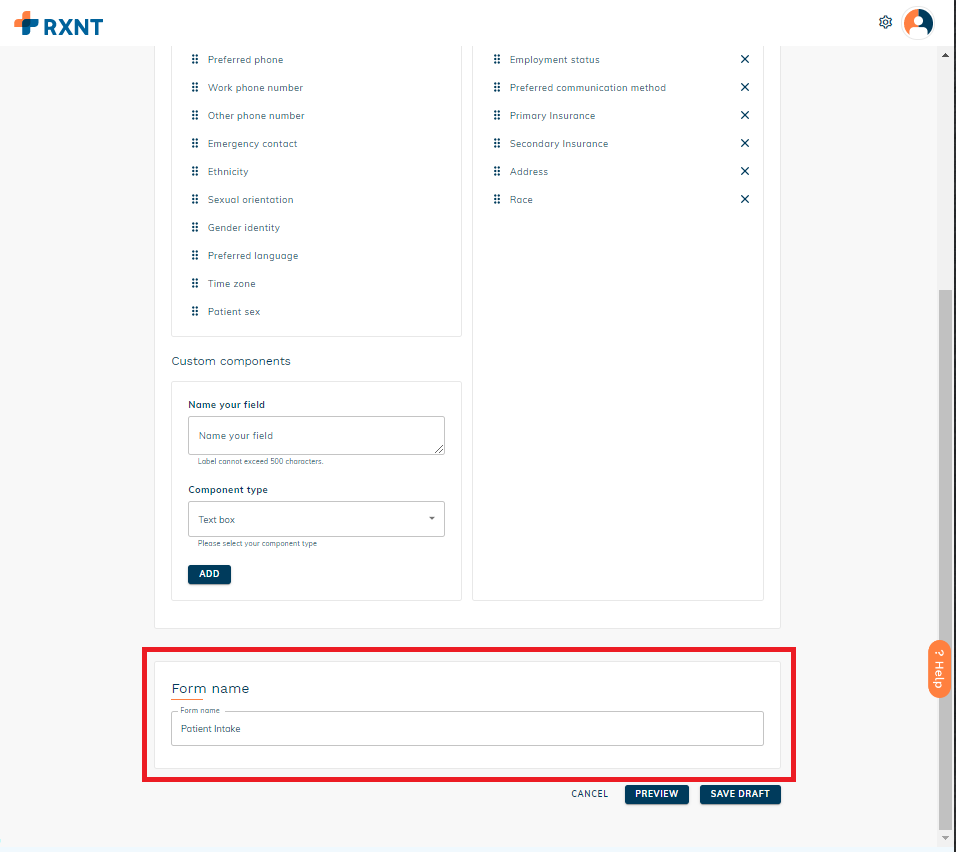Viewport: 956px width, 852px height.
Task: Remove Preferred communication method field
Action: pos(744,87)
